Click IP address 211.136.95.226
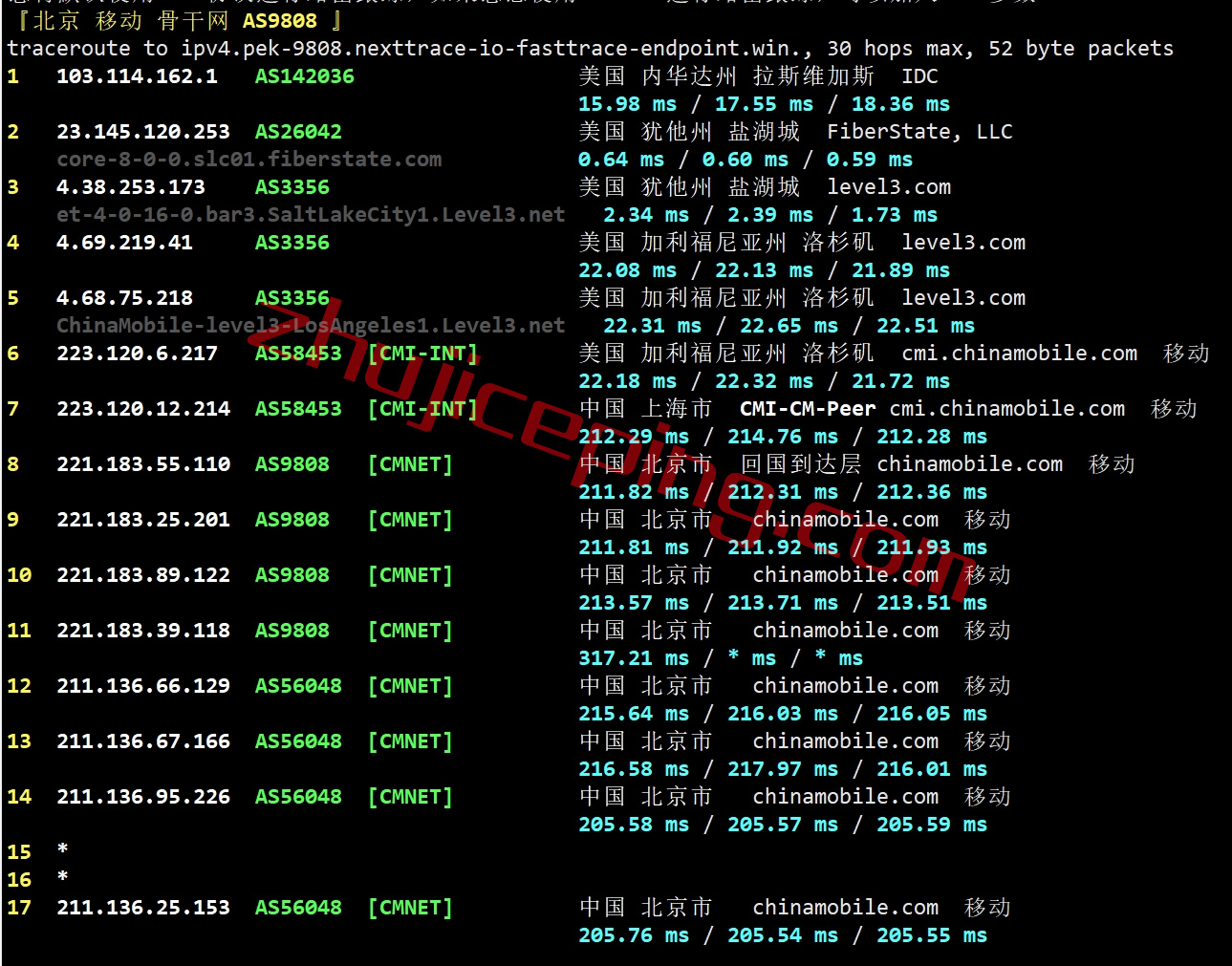The image size is (1232, 966). (x=143, y=797)
